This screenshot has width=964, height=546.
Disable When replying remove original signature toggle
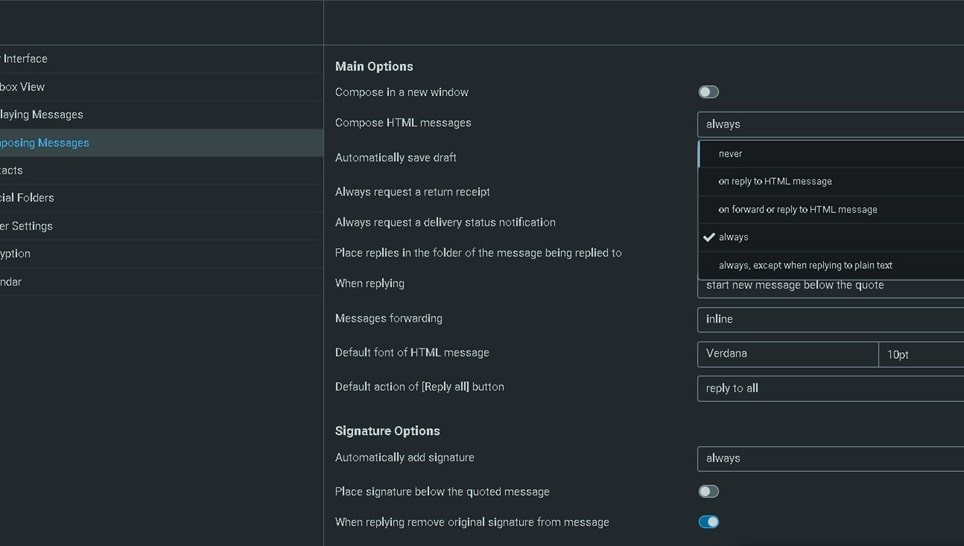708,522
